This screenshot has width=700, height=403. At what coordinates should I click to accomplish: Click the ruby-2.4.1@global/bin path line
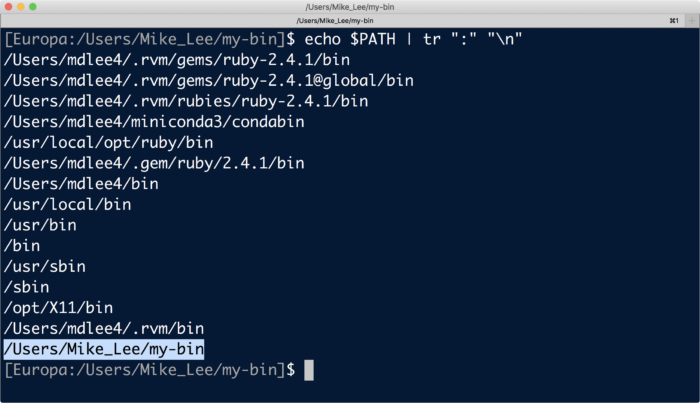(208, 80)
